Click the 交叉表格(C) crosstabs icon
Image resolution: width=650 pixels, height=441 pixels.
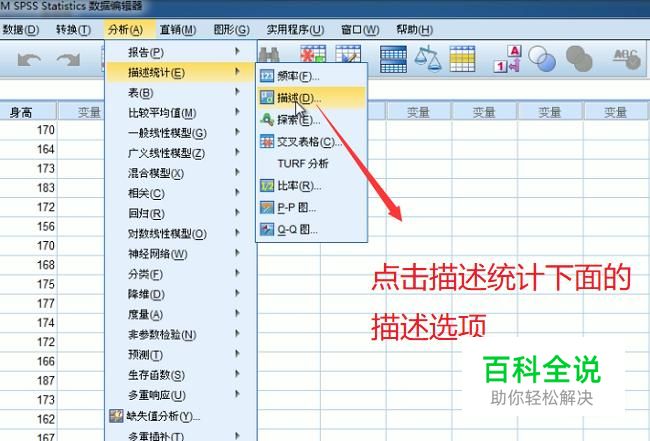[x=267, y=142]
